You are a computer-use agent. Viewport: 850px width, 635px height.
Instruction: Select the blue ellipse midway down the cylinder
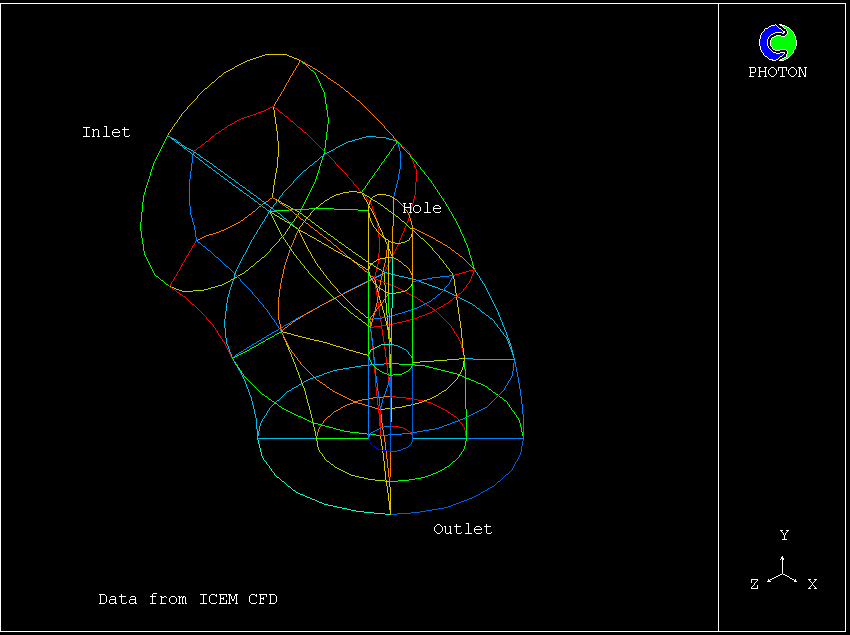point(390,357)
